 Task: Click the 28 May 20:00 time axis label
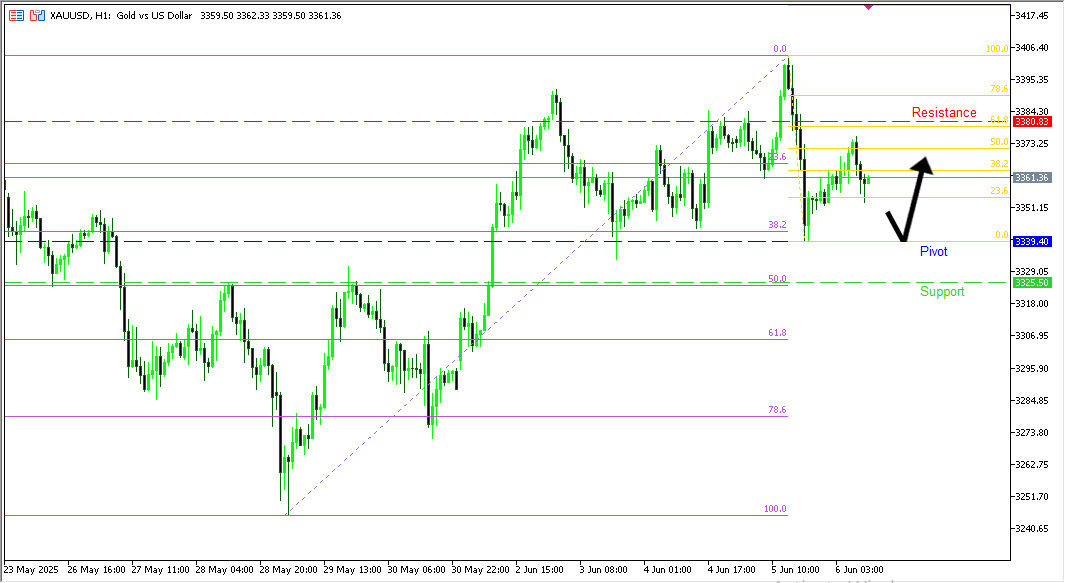pyautogui.click(x=290, y=569)
